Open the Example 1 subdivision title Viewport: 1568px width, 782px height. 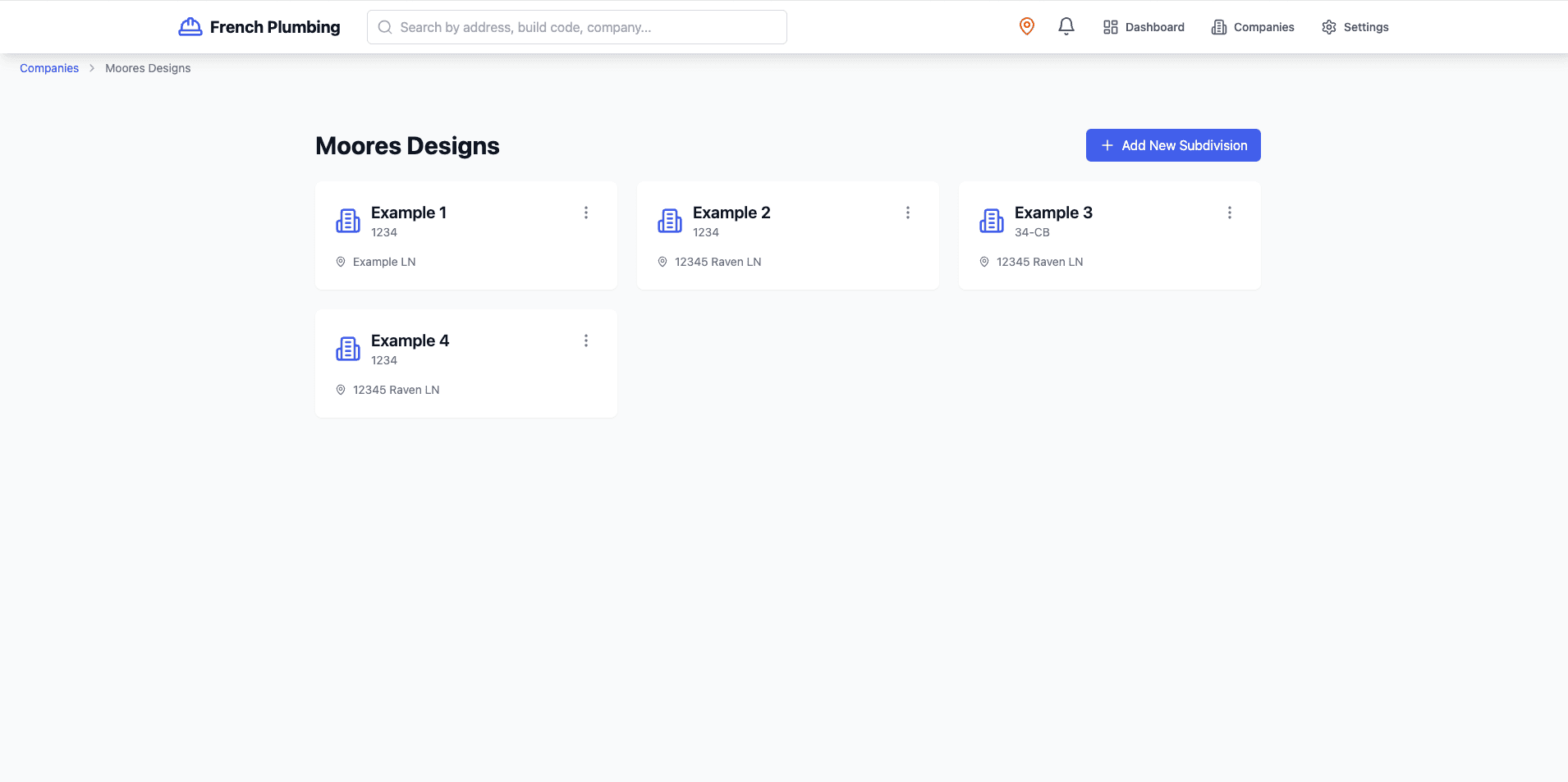tap(409, 213)
